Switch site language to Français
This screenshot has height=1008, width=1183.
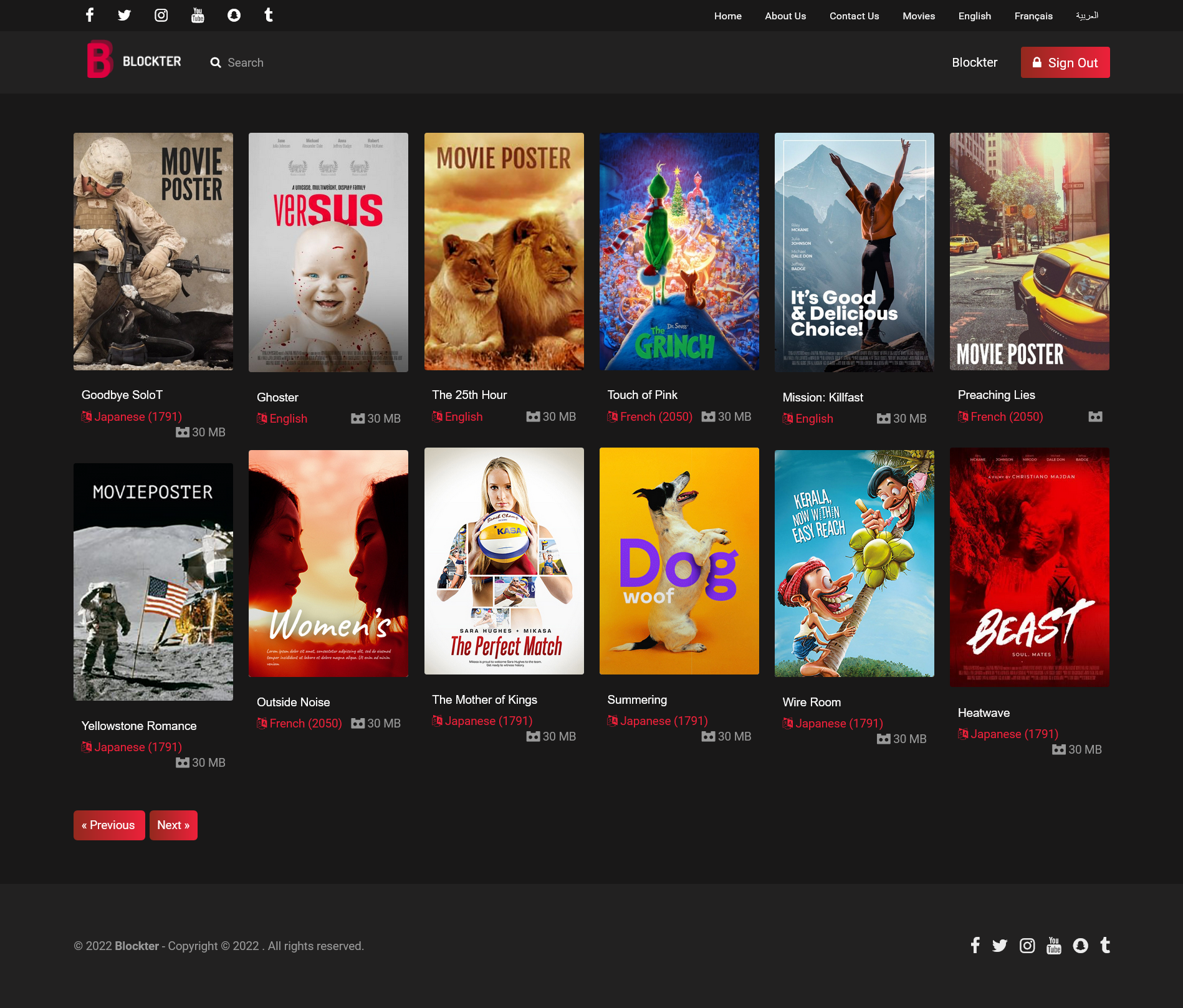point(1033,16)
